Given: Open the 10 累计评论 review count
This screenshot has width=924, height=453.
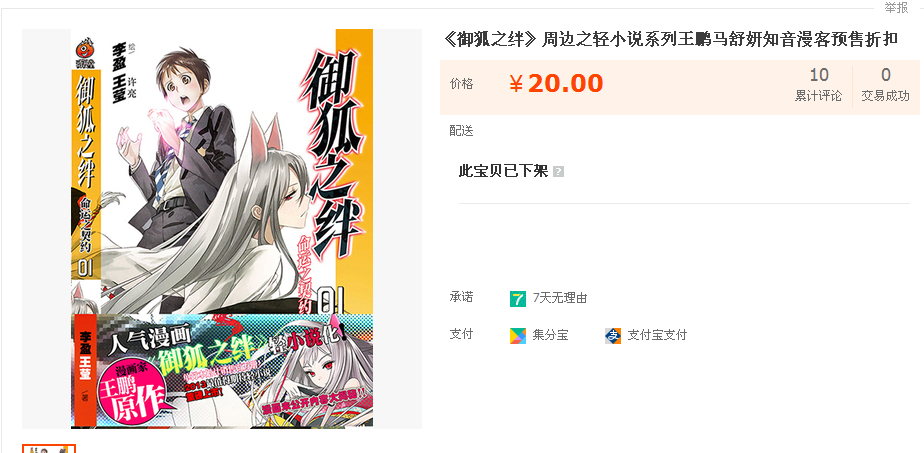Looking at the screenshot, I should 819,85.
